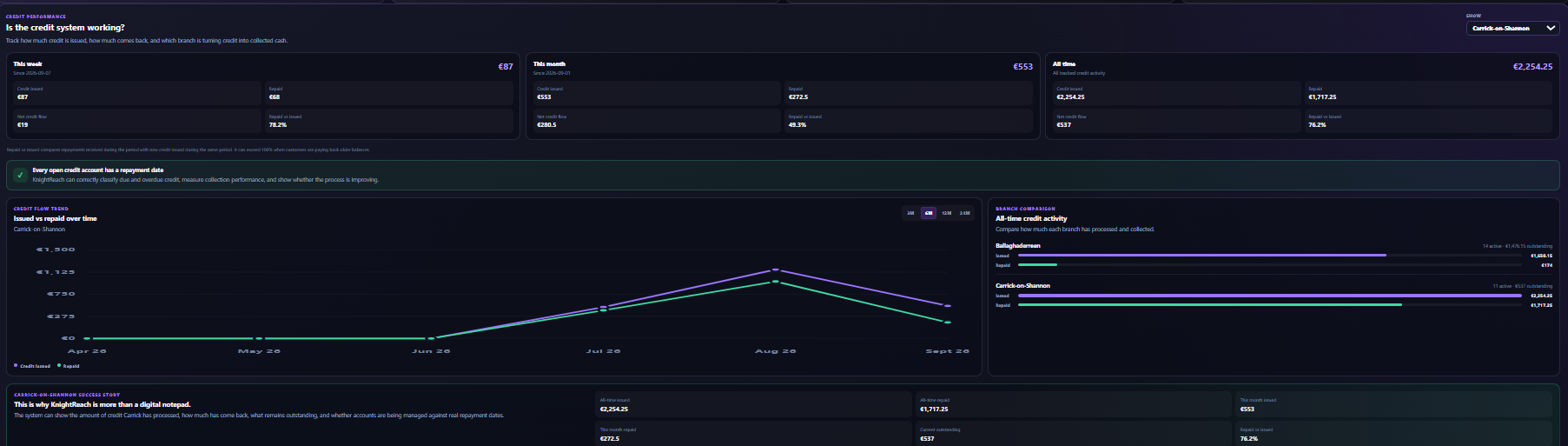This screenshot has height=446, width=1568.
Task: Click Ballaghaderreen Repaid progress bar
Action: (x=1270, y=264)
